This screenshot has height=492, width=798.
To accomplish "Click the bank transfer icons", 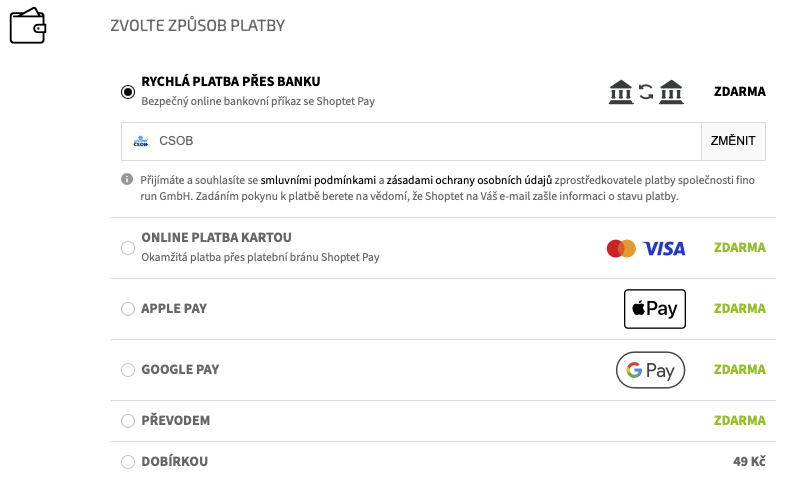I will tap(646, 92).
